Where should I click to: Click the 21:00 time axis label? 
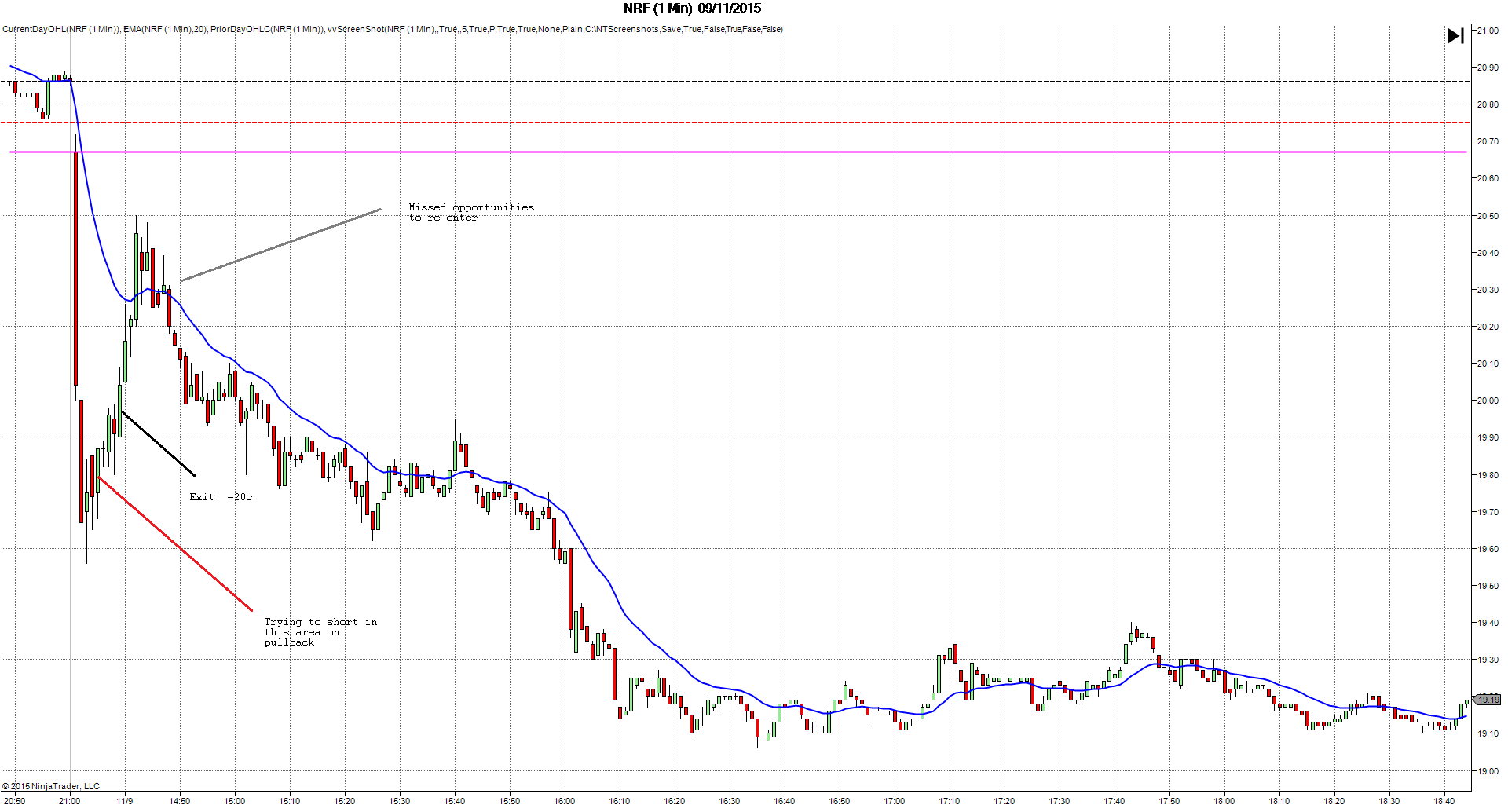pyautogui.click(x=69, y=801)
